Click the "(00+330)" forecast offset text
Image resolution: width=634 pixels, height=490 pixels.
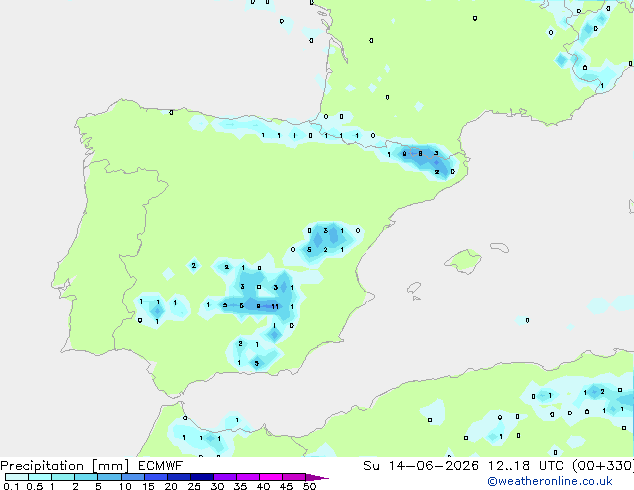(x=603, y=466)
